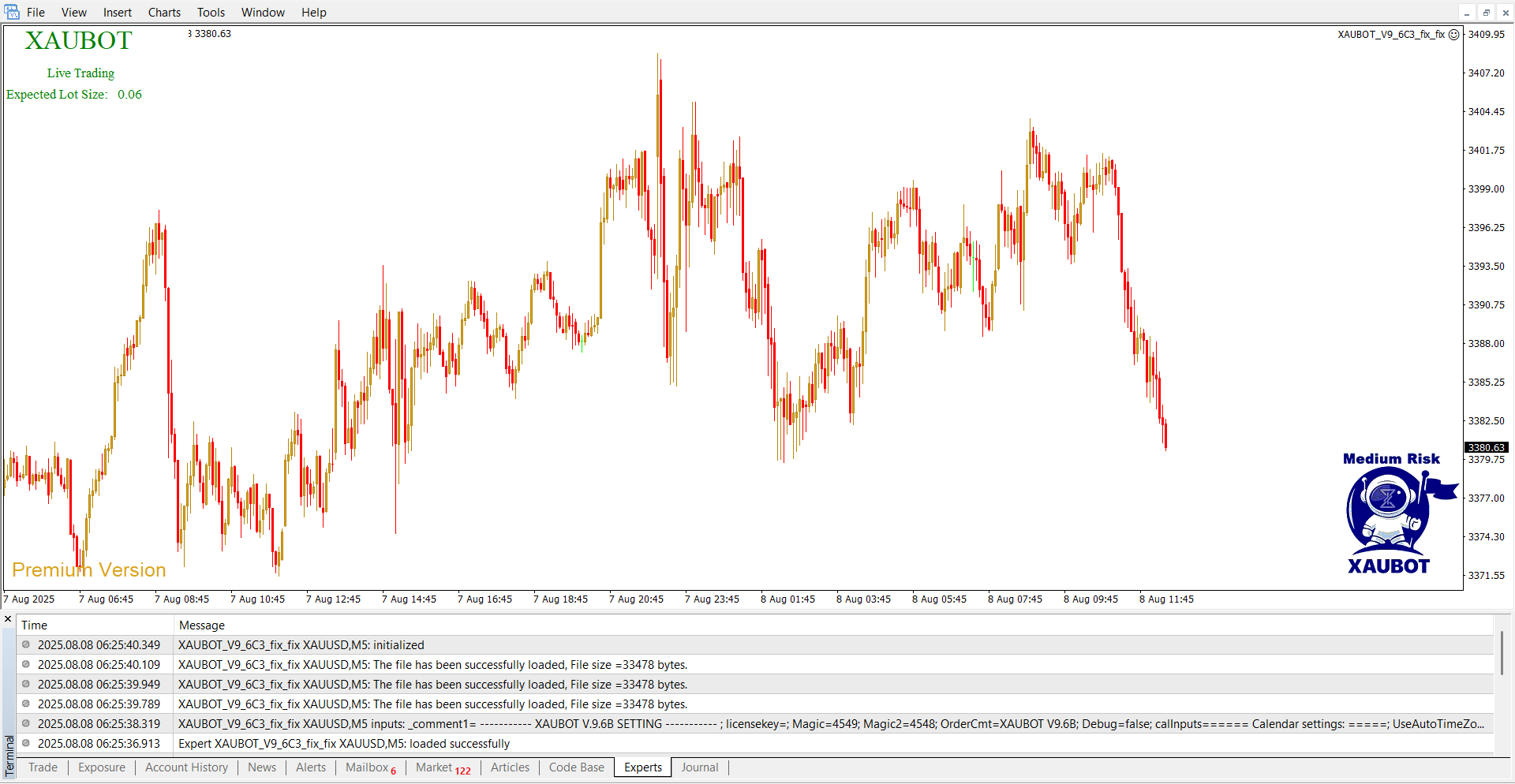Close the Terminal panel with the X icon
Viewport: 1515px width, 784px height.
point(8,619)
